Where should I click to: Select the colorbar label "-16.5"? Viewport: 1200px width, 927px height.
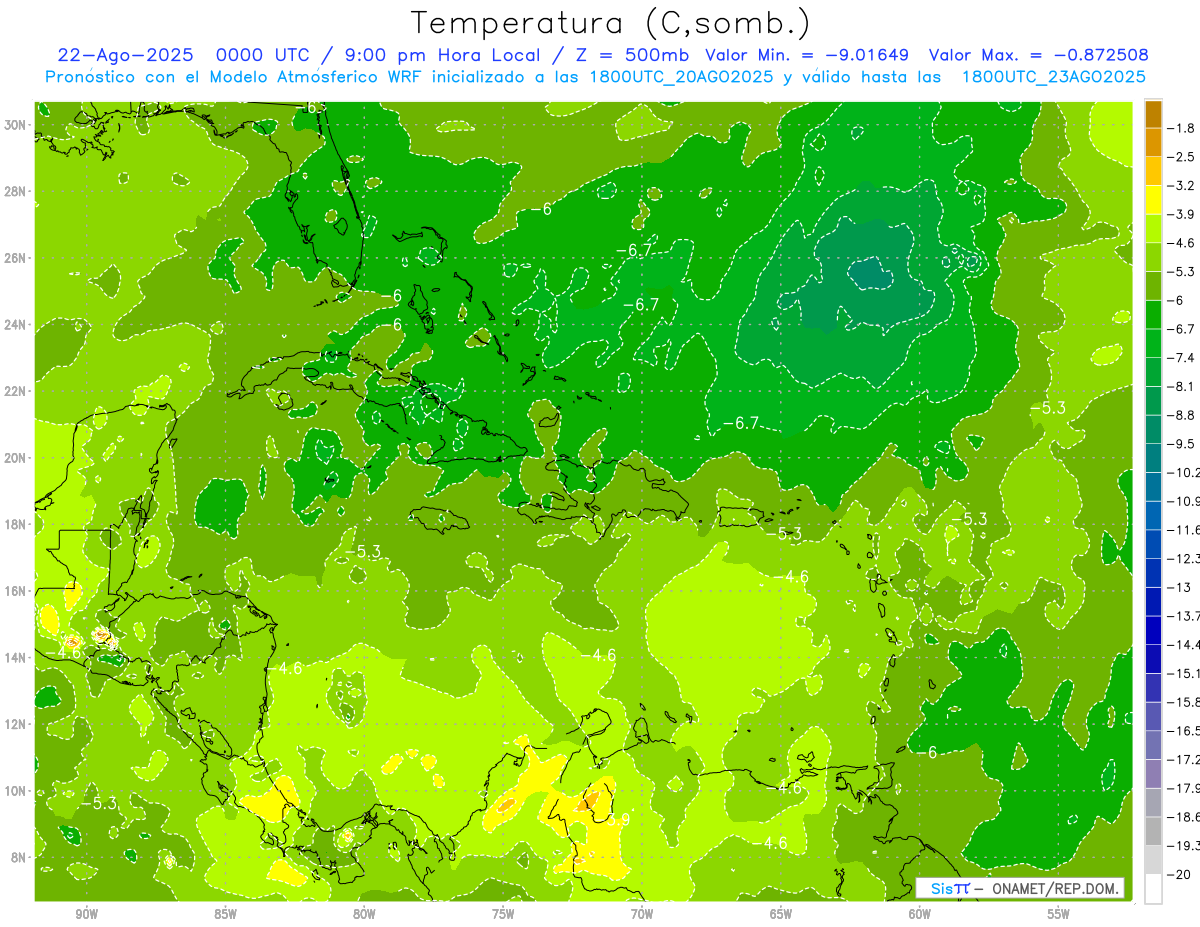coord(1184,731)
